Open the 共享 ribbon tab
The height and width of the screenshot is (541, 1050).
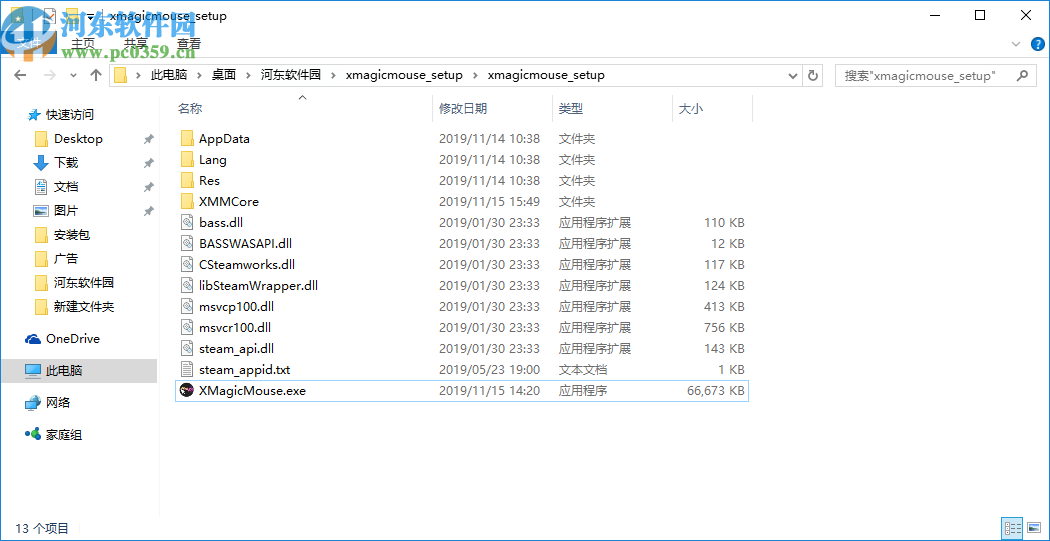click(x=137, y=44)
